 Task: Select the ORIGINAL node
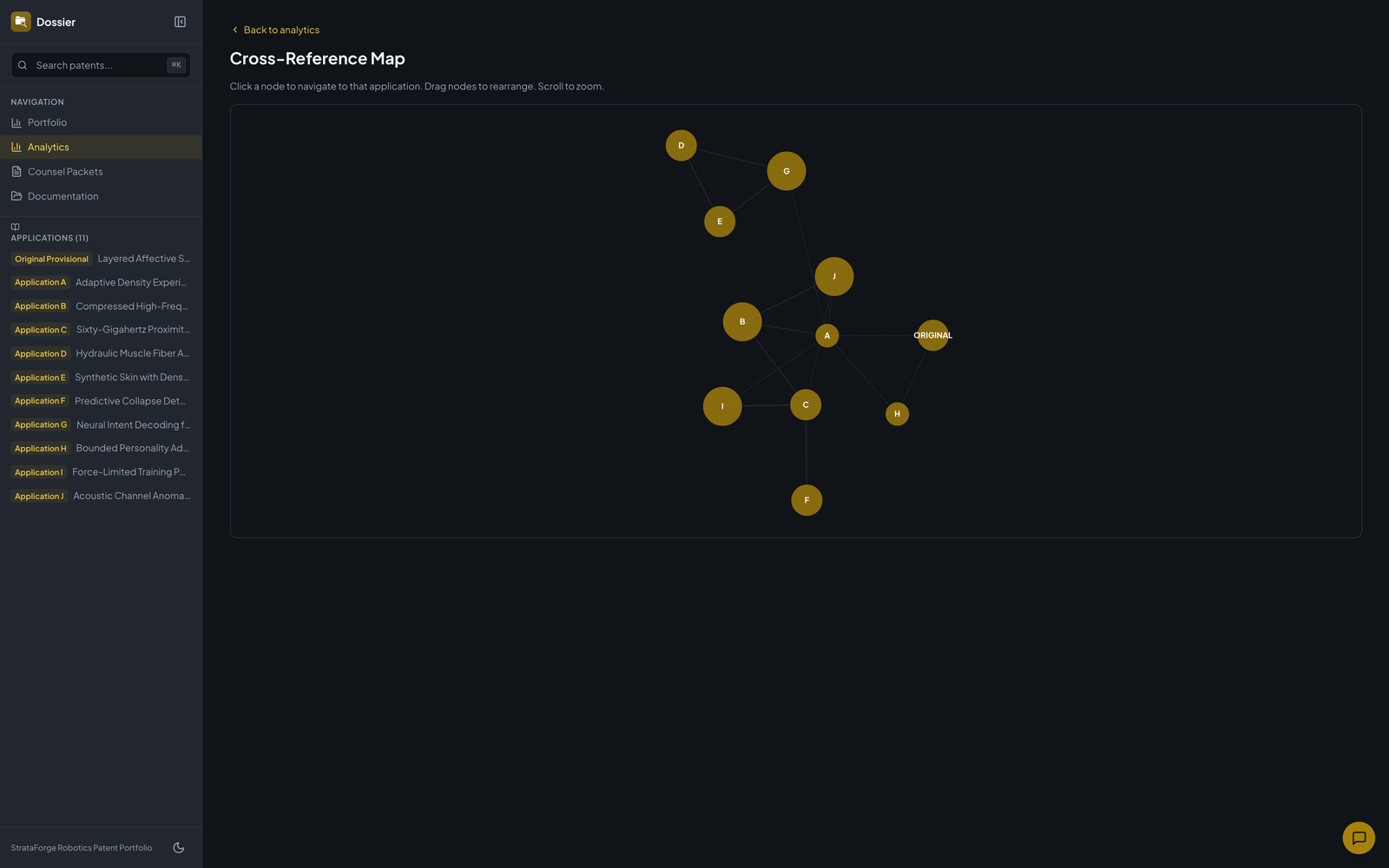(933, 335)
